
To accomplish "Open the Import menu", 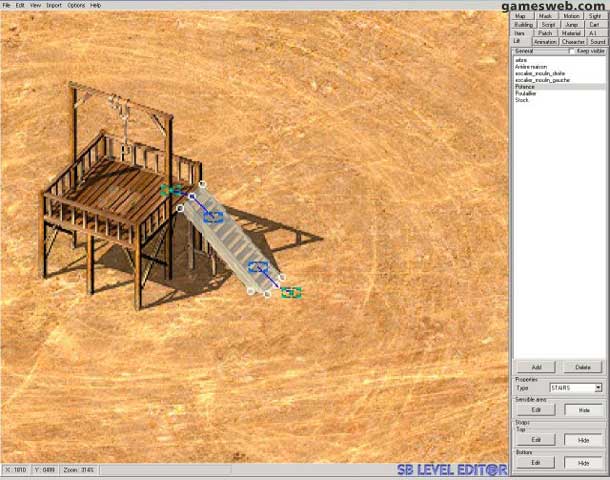I will (x=53, y=5).
